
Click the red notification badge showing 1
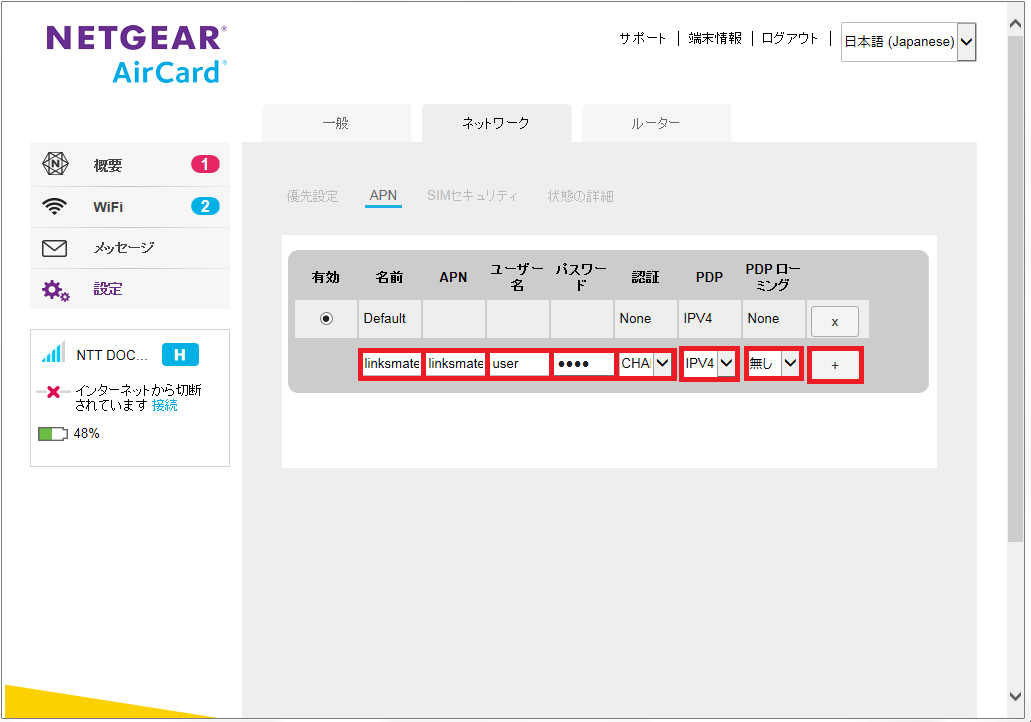tap(205, 164)
